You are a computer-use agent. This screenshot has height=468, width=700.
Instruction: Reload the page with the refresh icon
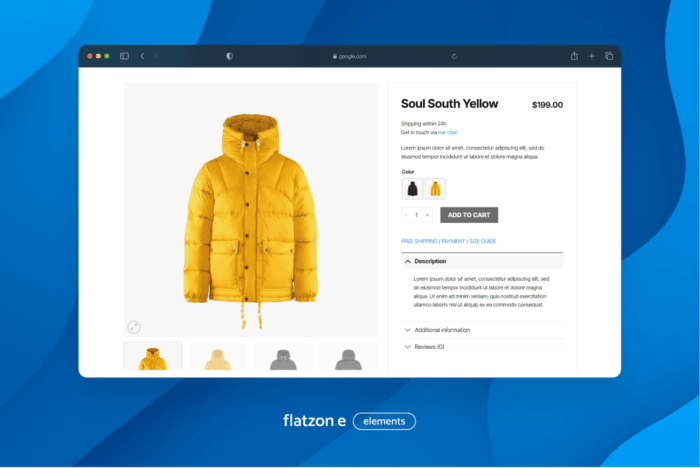(454, 56)
